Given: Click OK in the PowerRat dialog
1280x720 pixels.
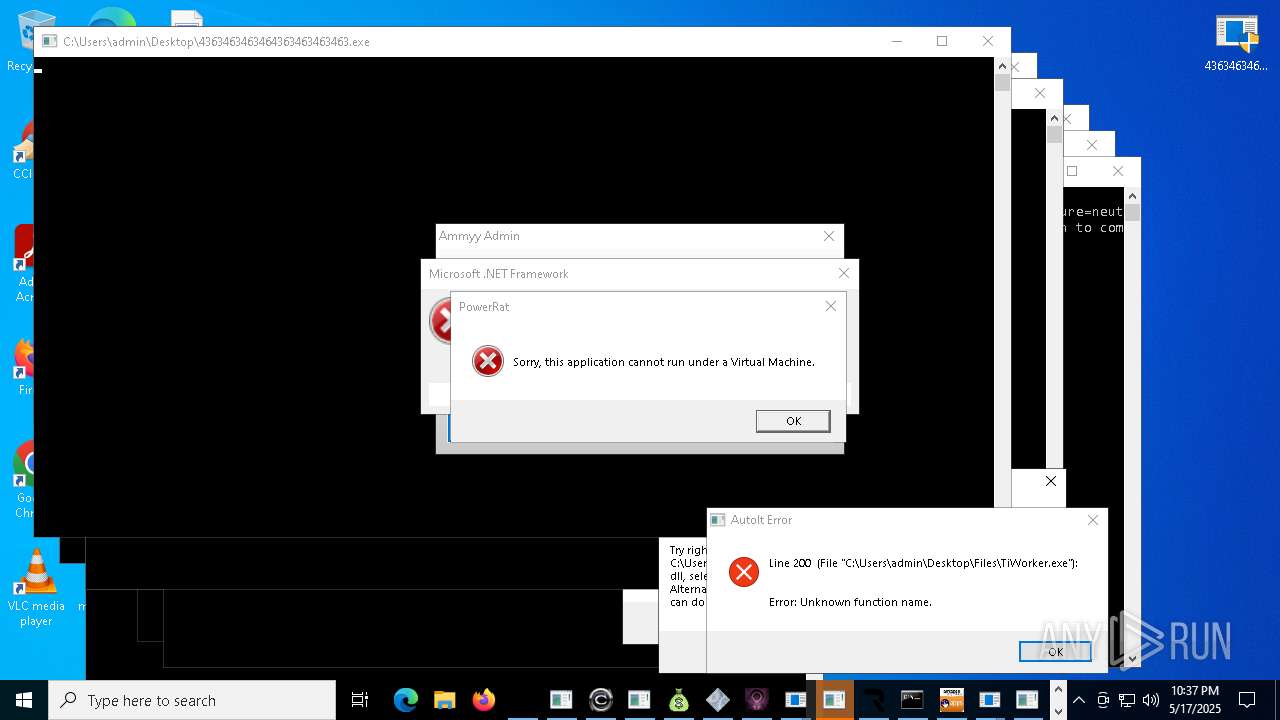Looking at the screenshot, I should click(793, 421).
